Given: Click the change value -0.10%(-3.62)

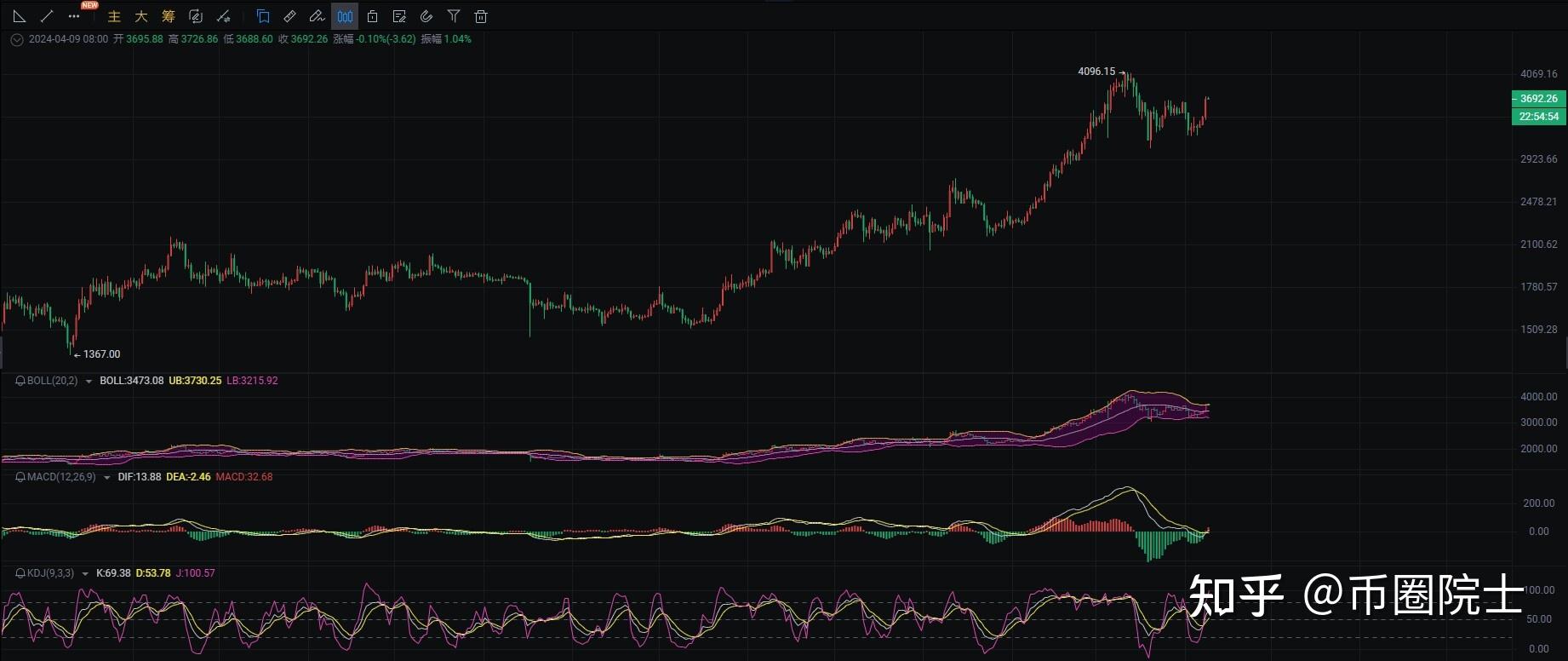Looking at the screenshot, I should 386,39.
